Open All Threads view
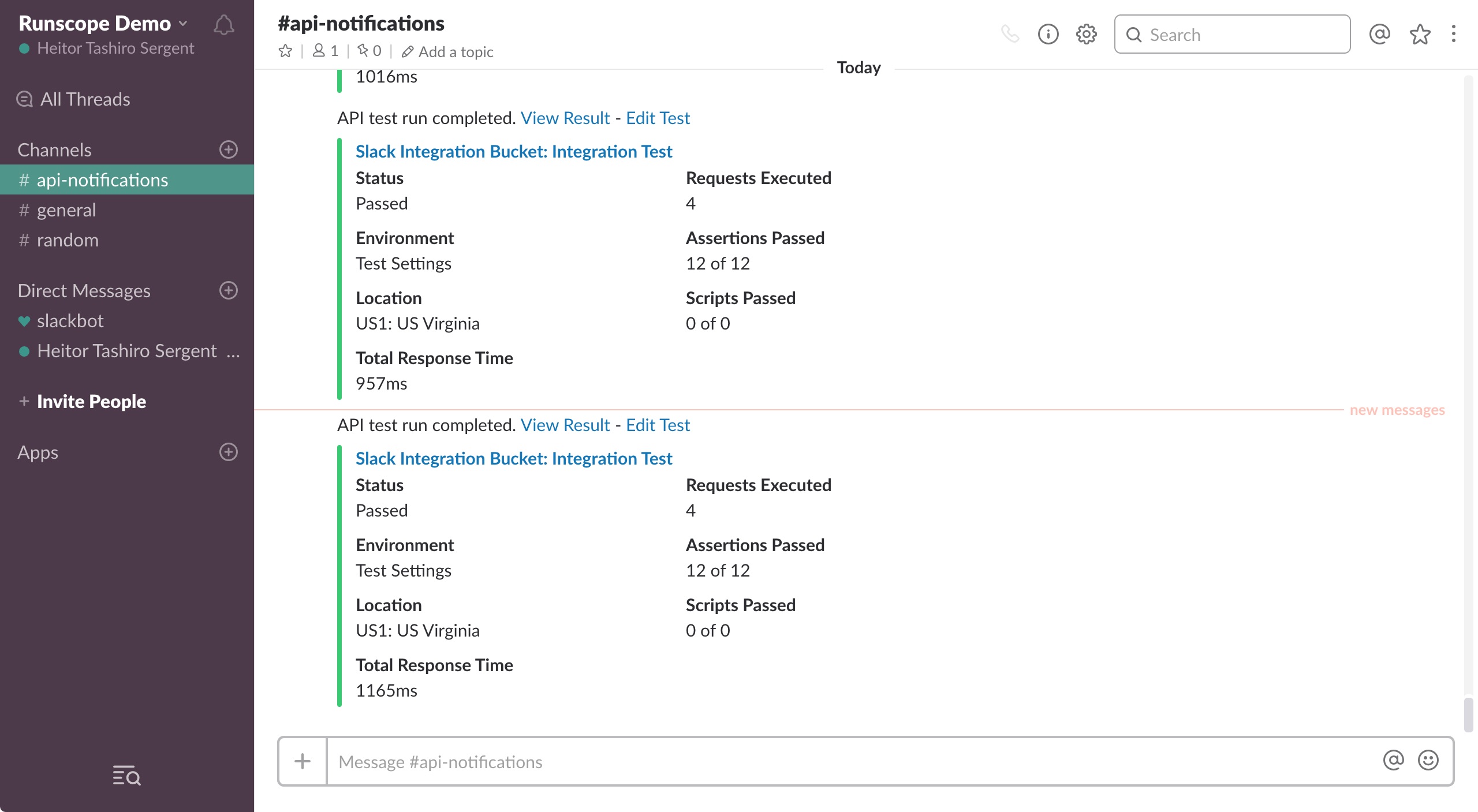1478x812 pixels. click(x=73, y=99)
